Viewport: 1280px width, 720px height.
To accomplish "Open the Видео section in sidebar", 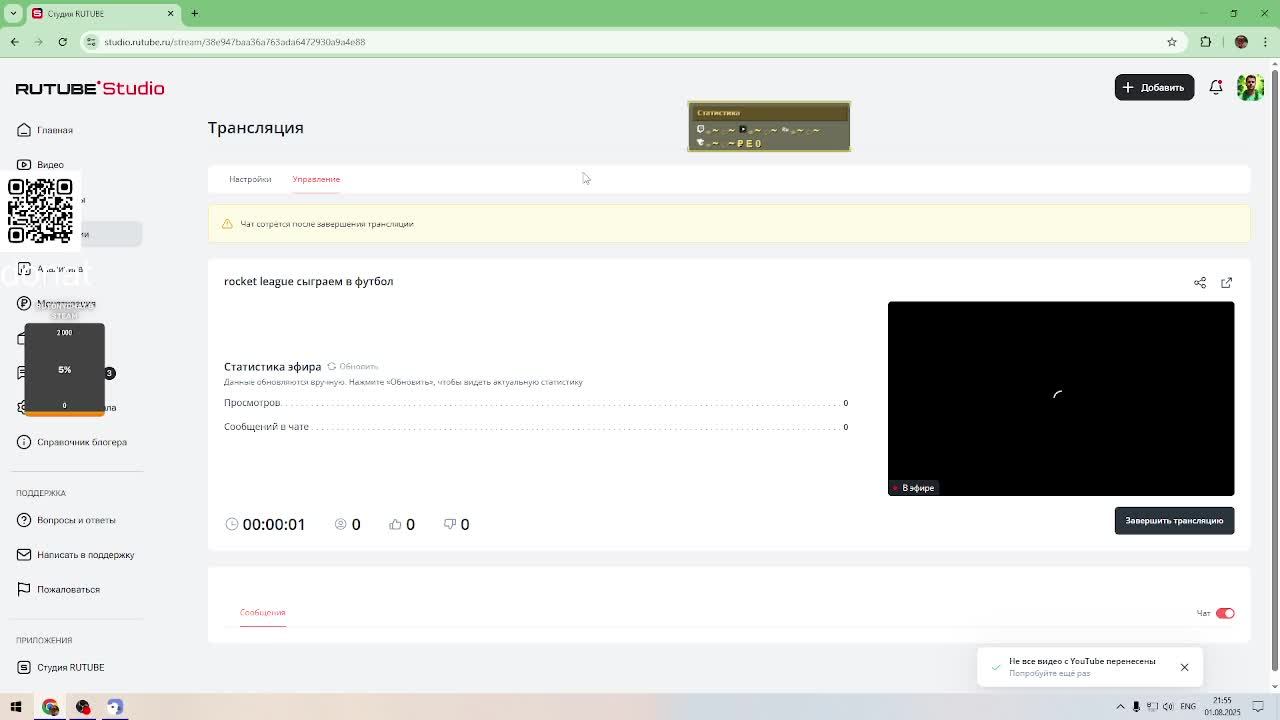I will [x=41, y=165].
